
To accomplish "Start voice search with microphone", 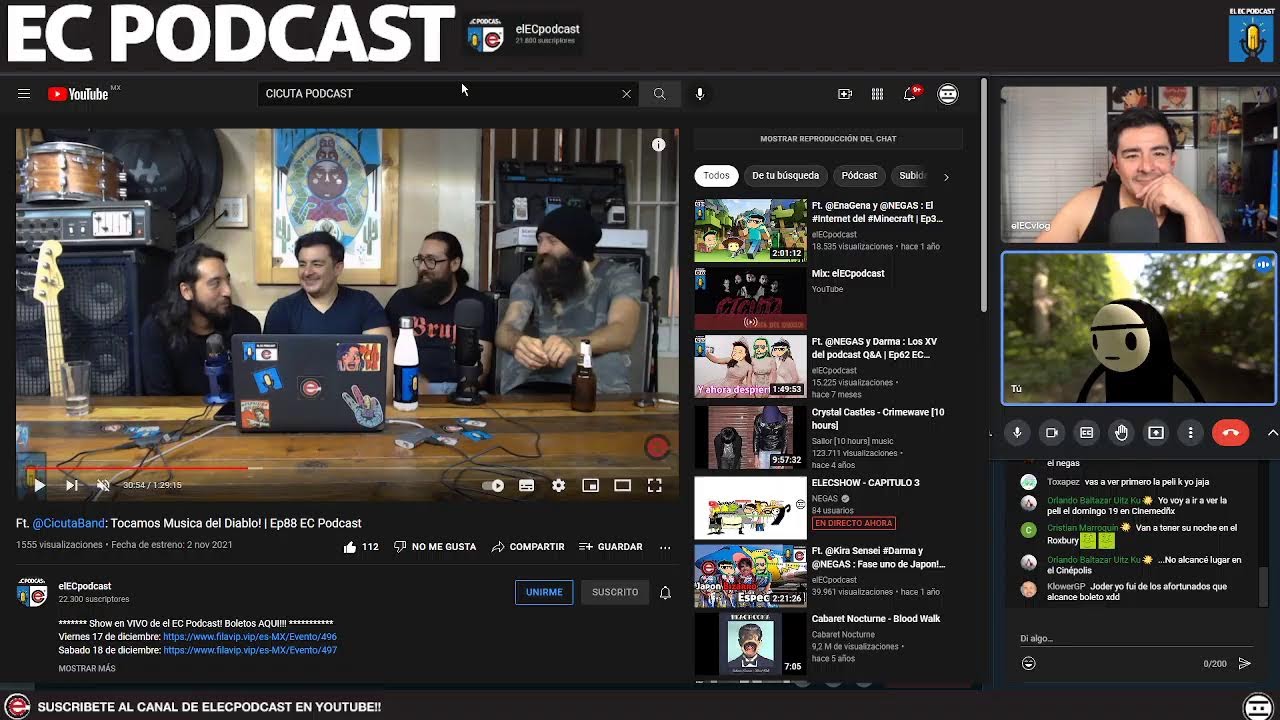I will click(700, 94).
